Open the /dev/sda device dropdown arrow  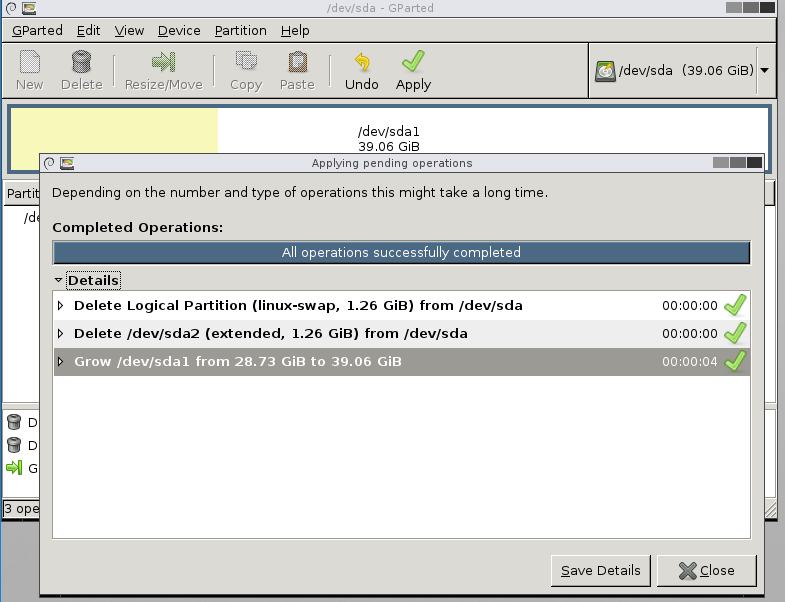[764, 71]
